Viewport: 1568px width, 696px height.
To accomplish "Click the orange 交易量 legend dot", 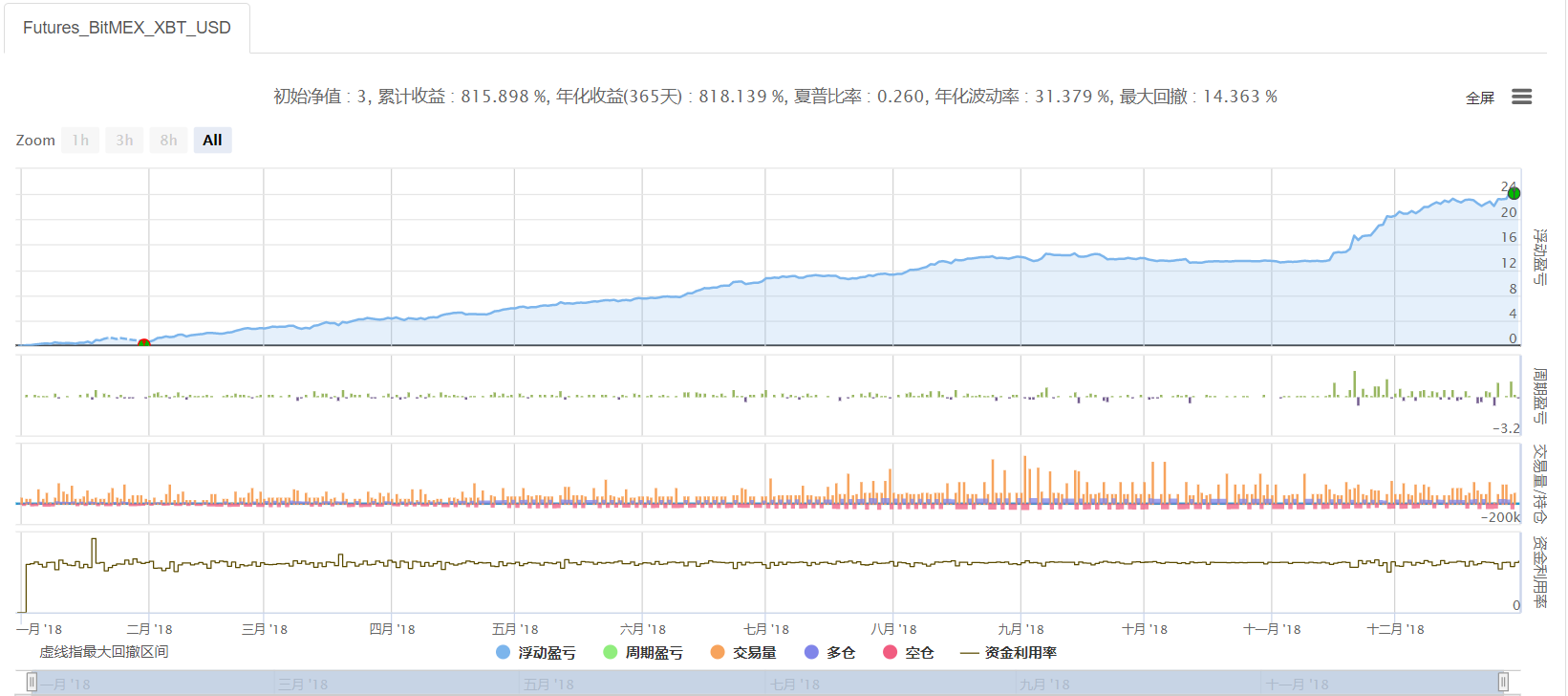I will click(718, 652).
